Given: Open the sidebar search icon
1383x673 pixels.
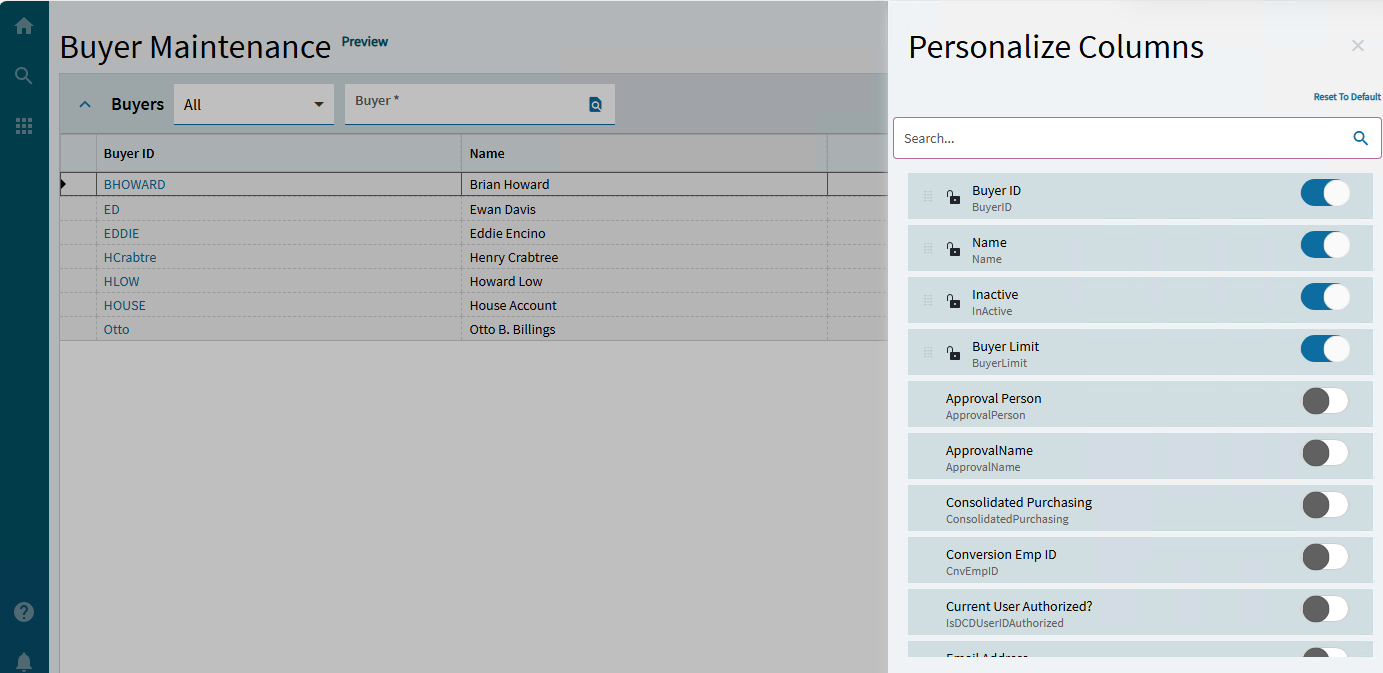Looking at the screenshot, I should (24, 76).
